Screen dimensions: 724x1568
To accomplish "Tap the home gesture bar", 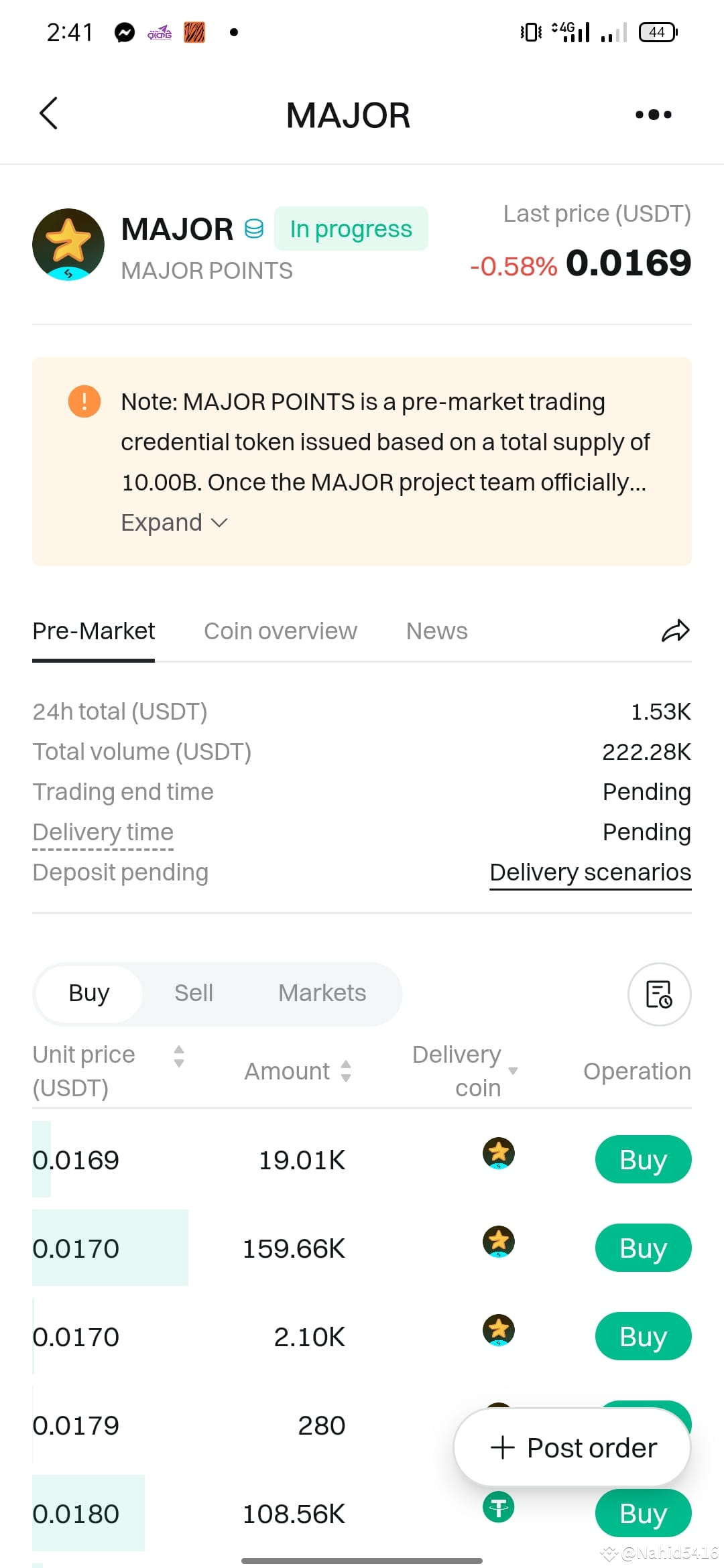I will coord(362,1561).
